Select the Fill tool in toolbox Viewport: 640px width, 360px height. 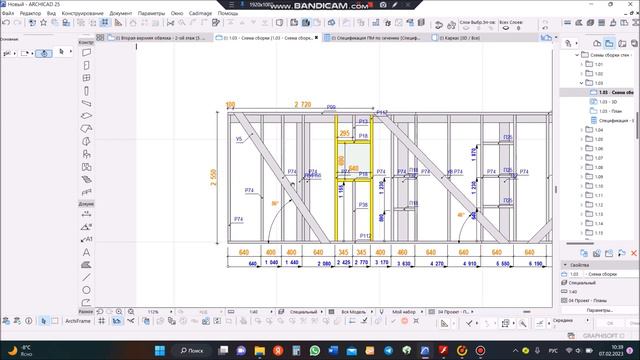click(x=86, y=264)
